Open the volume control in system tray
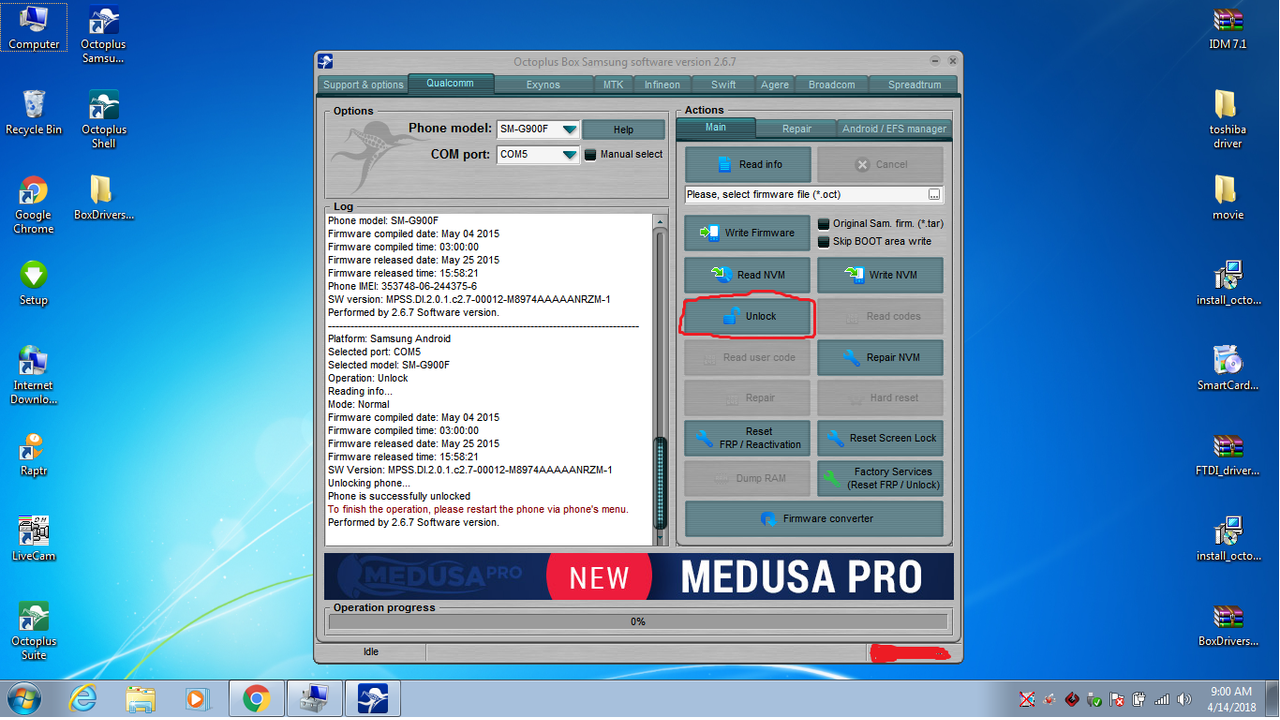Screen dimensions: 1280x720 1184,700
